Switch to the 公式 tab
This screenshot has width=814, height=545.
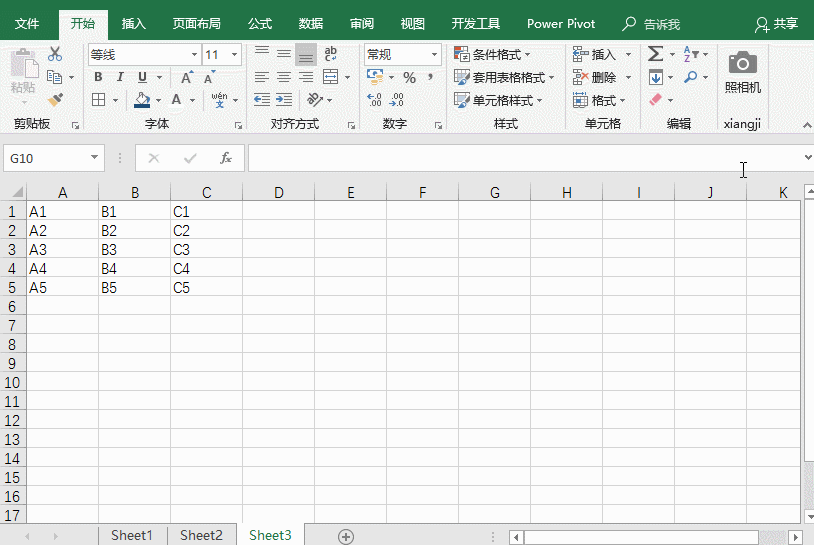pyautogui.click(x=260, y=24)
